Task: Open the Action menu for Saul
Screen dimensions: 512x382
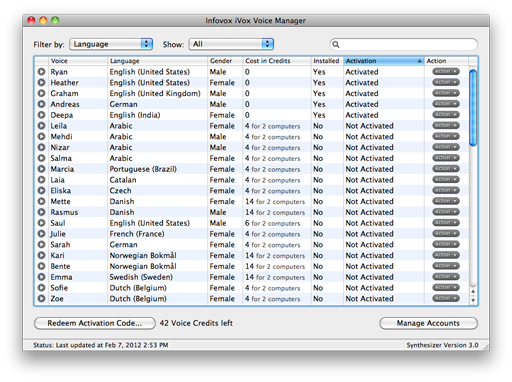Action: pyautogui.click(x=446, y=223)
